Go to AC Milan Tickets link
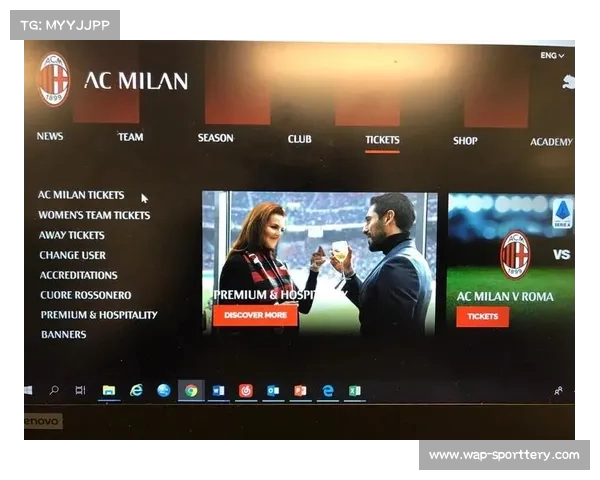This screenshot has width=600, height=480. pyautogui.click(x=81, y=195)
